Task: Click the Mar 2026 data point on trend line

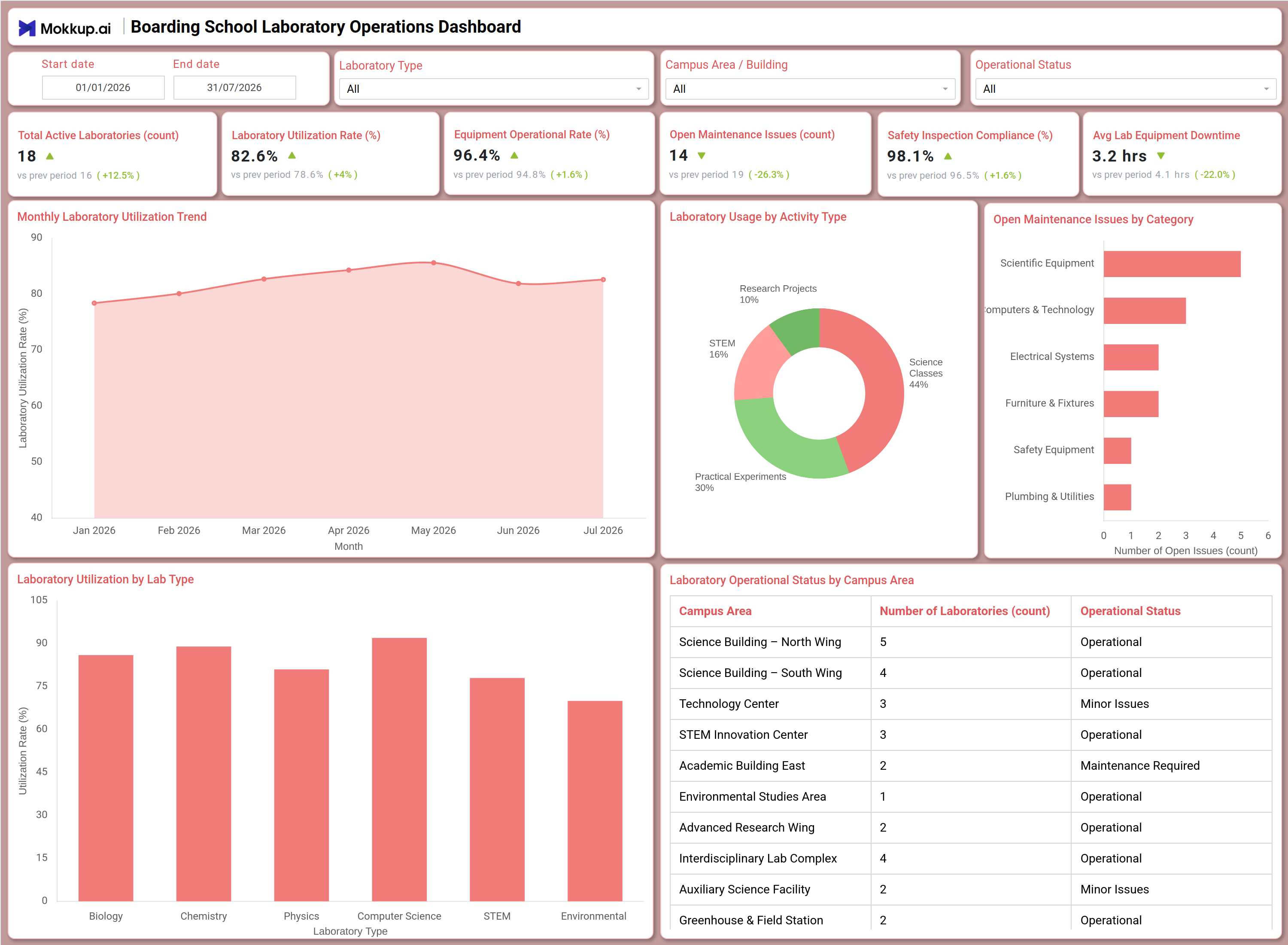Action: 264,279
